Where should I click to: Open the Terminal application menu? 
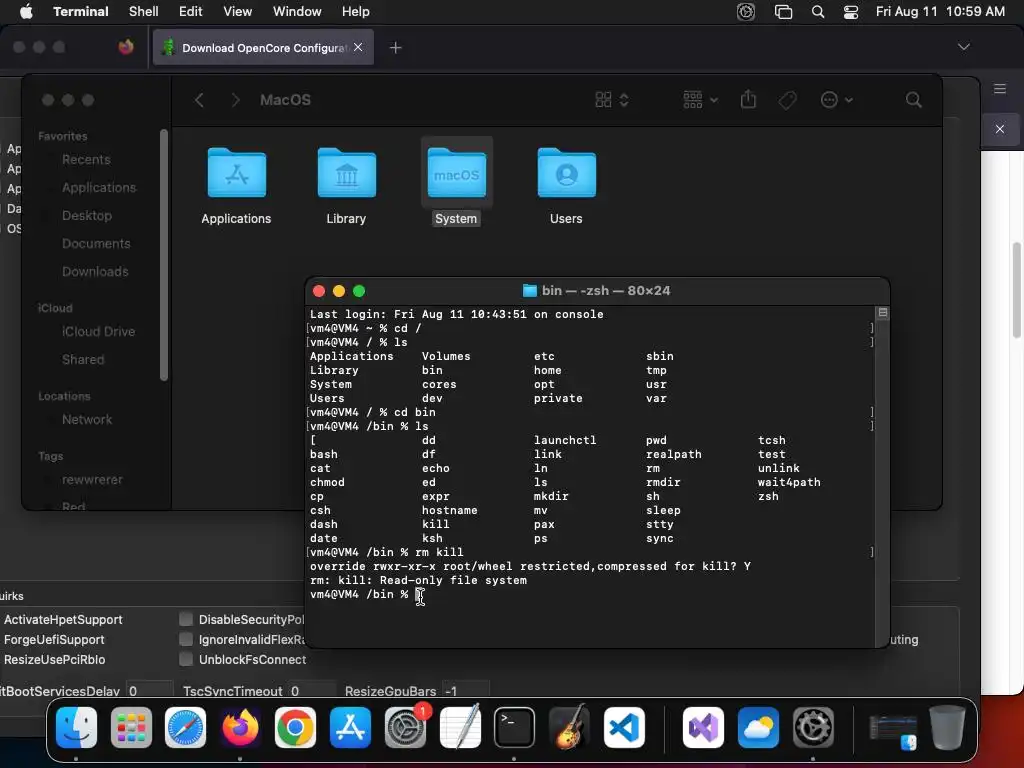[x=81, y=11]
